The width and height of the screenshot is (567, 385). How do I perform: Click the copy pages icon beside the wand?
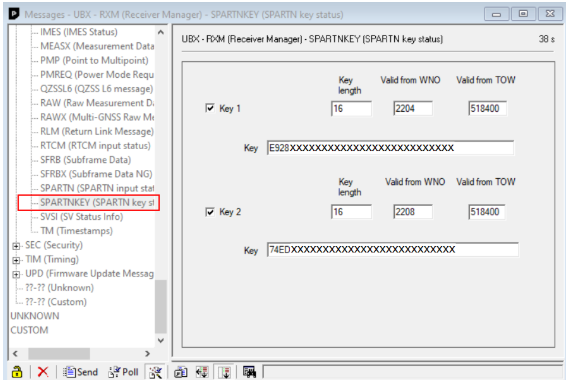(180, 372)
